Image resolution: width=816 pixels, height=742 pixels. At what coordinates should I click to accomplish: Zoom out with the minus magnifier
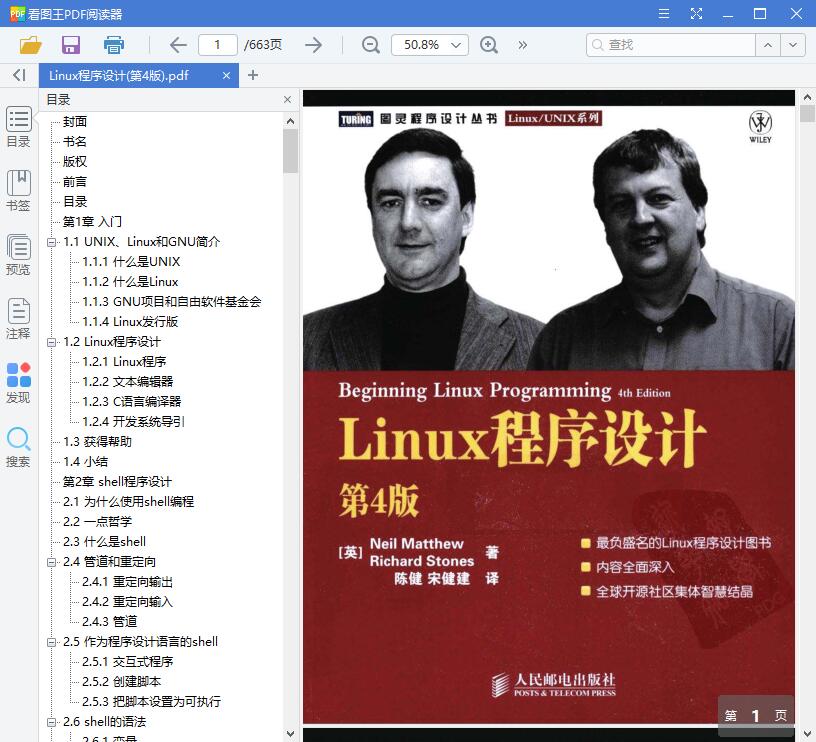(x=371, y=45)
